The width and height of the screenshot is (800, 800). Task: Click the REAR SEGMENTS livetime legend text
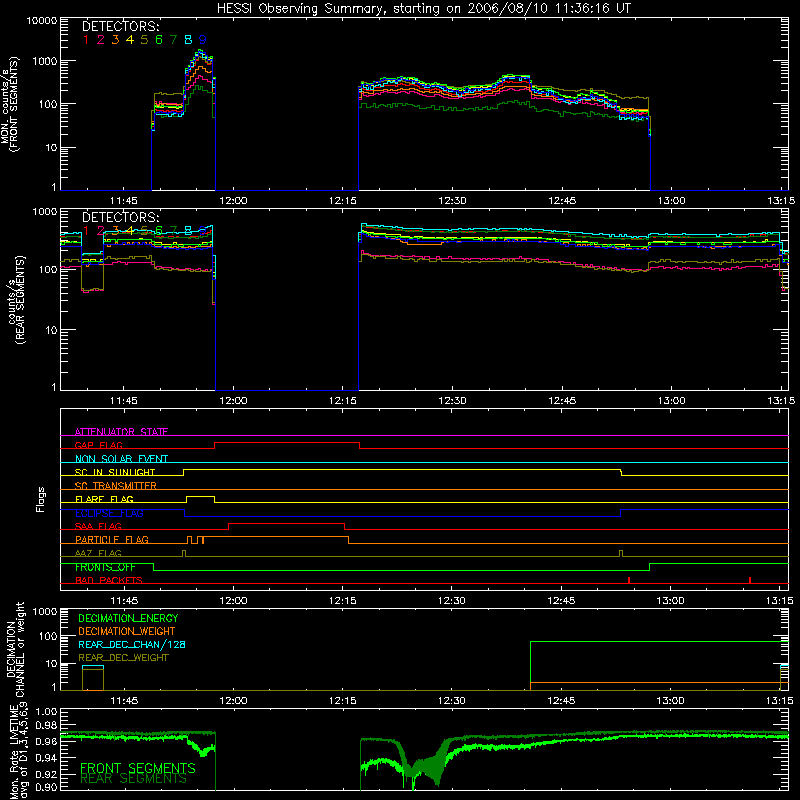[133, 779]
